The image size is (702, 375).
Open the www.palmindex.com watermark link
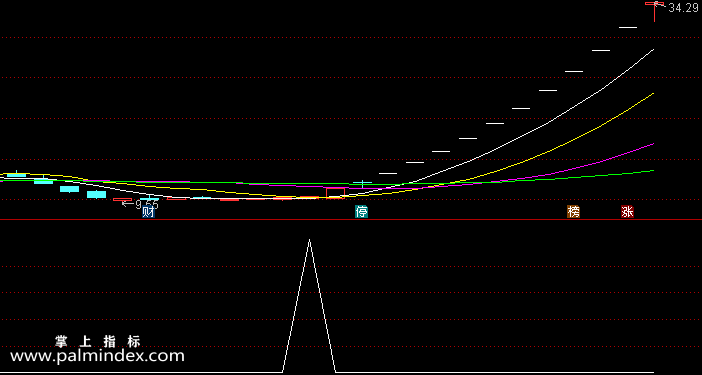(x=97, y=356)
